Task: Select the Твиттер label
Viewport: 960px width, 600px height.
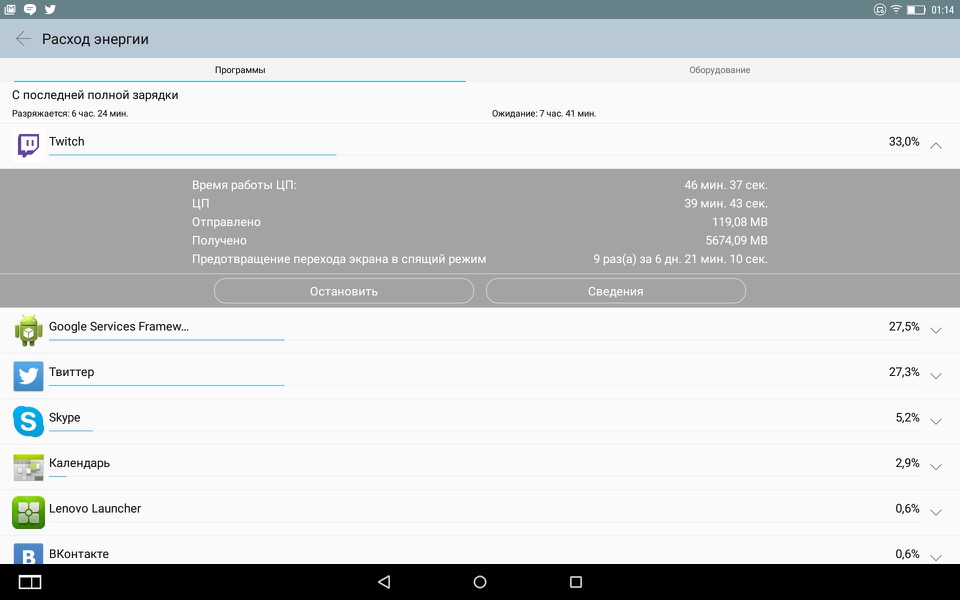Action: coord(72,372)
